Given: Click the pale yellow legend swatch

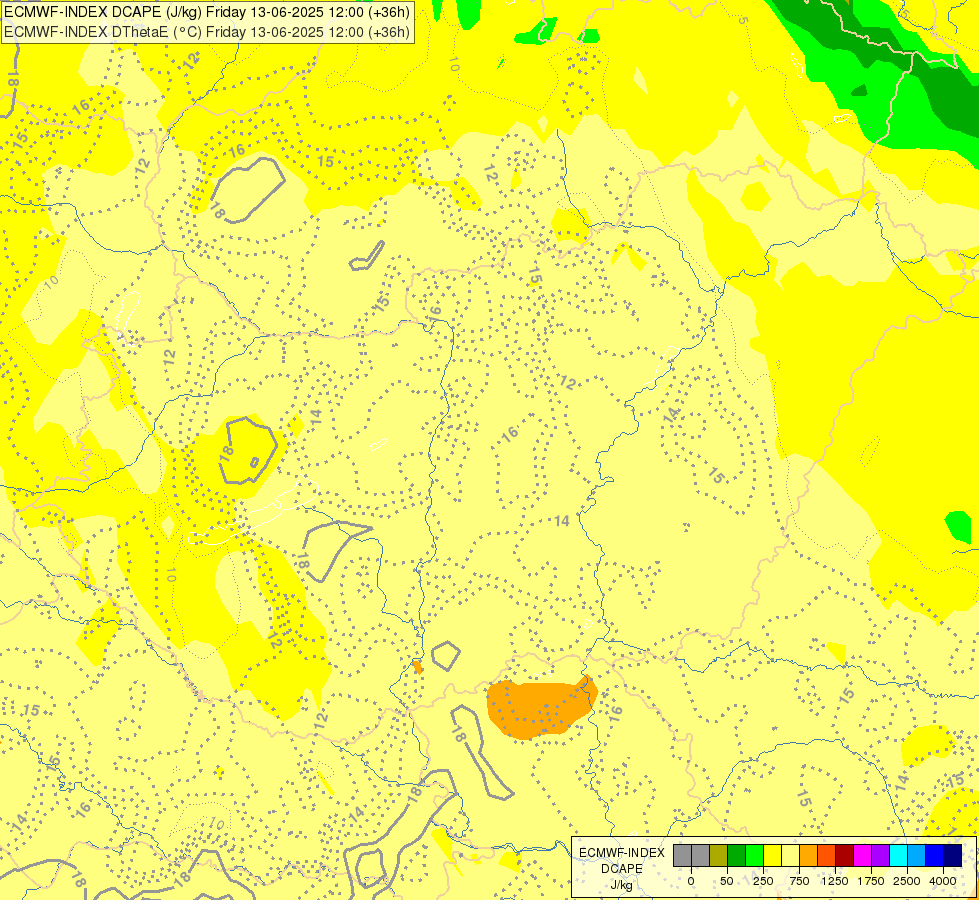Looking at the screenshot, I should [x=790, y=856].
